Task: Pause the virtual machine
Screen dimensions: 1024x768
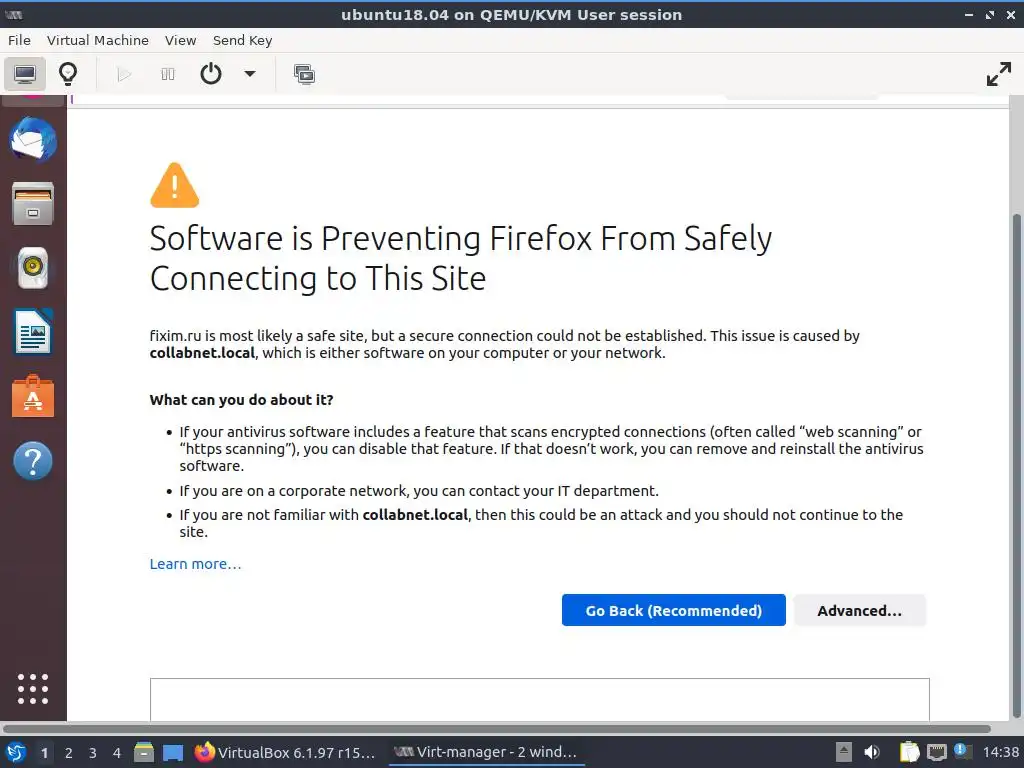Action: pos(168,74)
